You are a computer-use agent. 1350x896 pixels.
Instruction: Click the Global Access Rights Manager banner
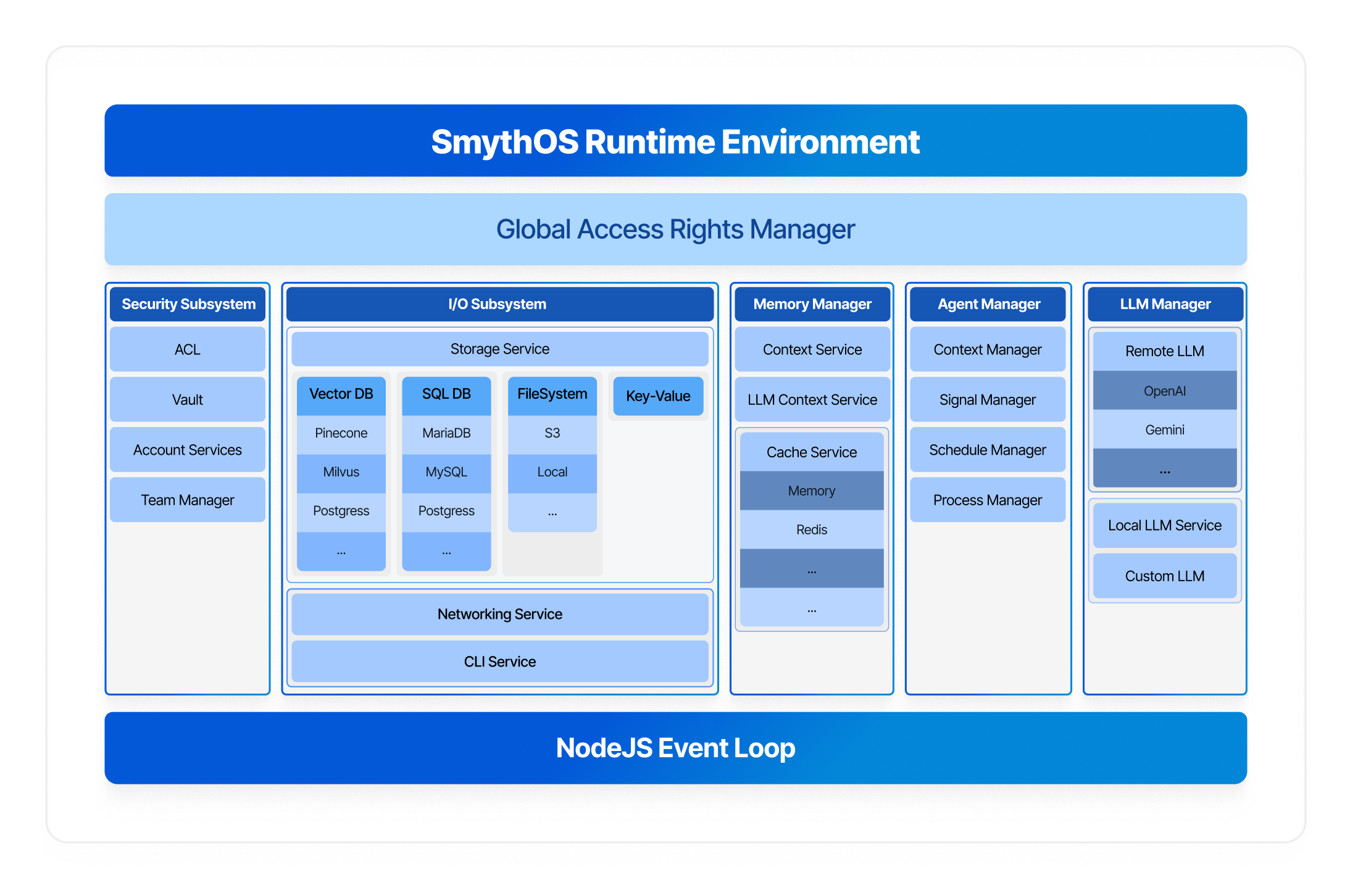[x=675, y=230]
